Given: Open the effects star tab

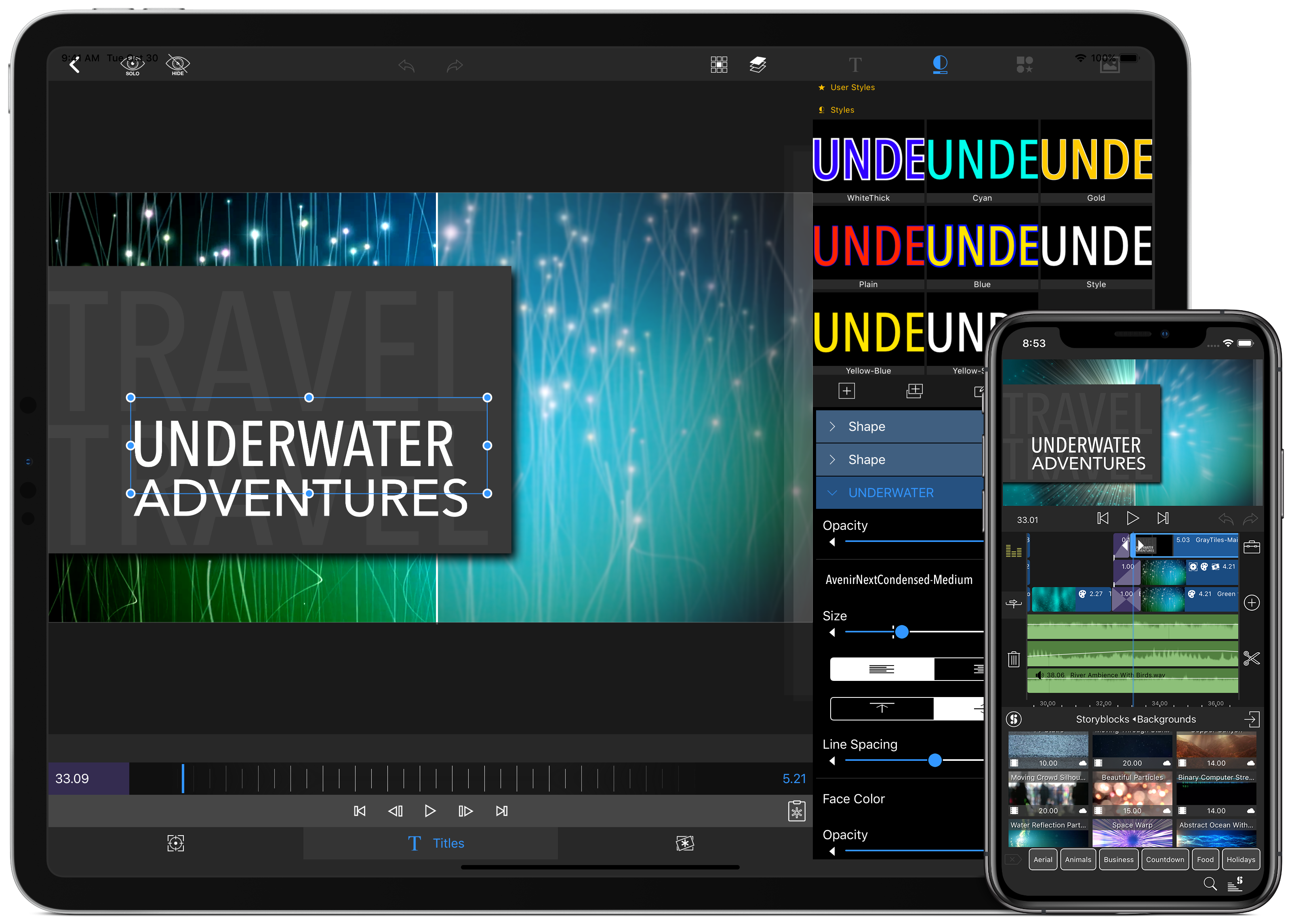Looking at the screenshot, I should pos(685,843).
